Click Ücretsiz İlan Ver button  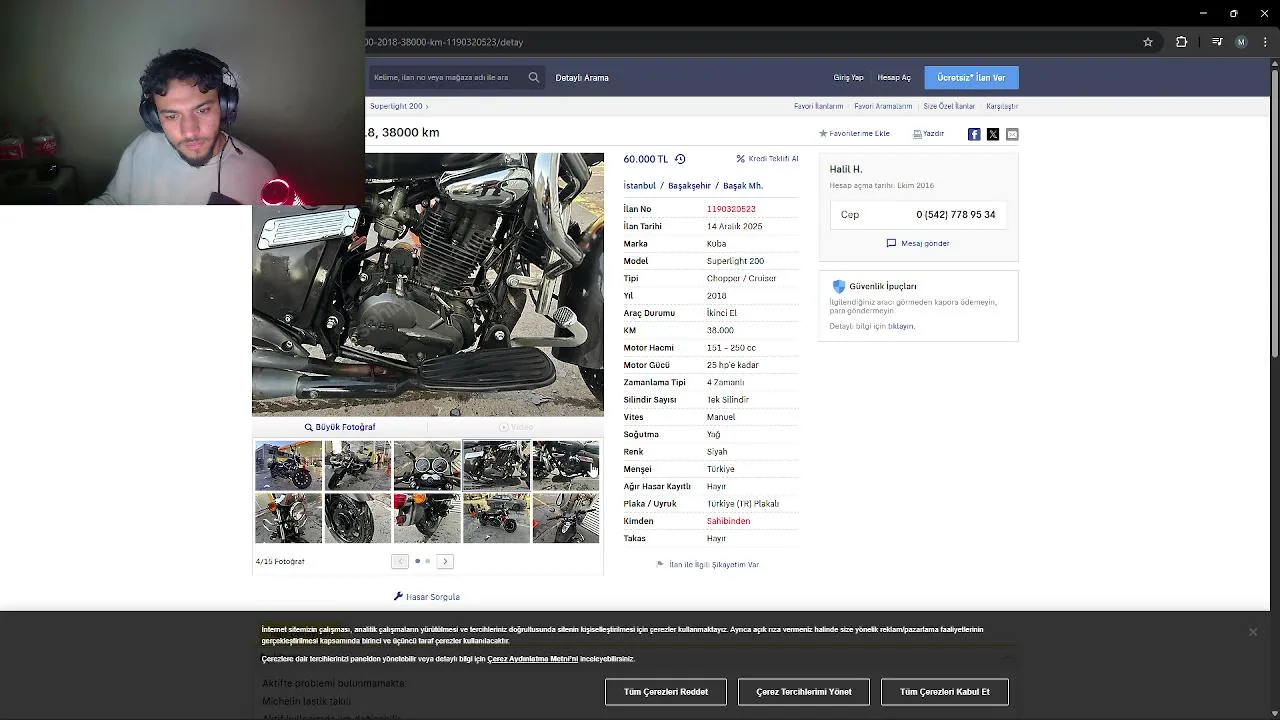pos(971,78)
